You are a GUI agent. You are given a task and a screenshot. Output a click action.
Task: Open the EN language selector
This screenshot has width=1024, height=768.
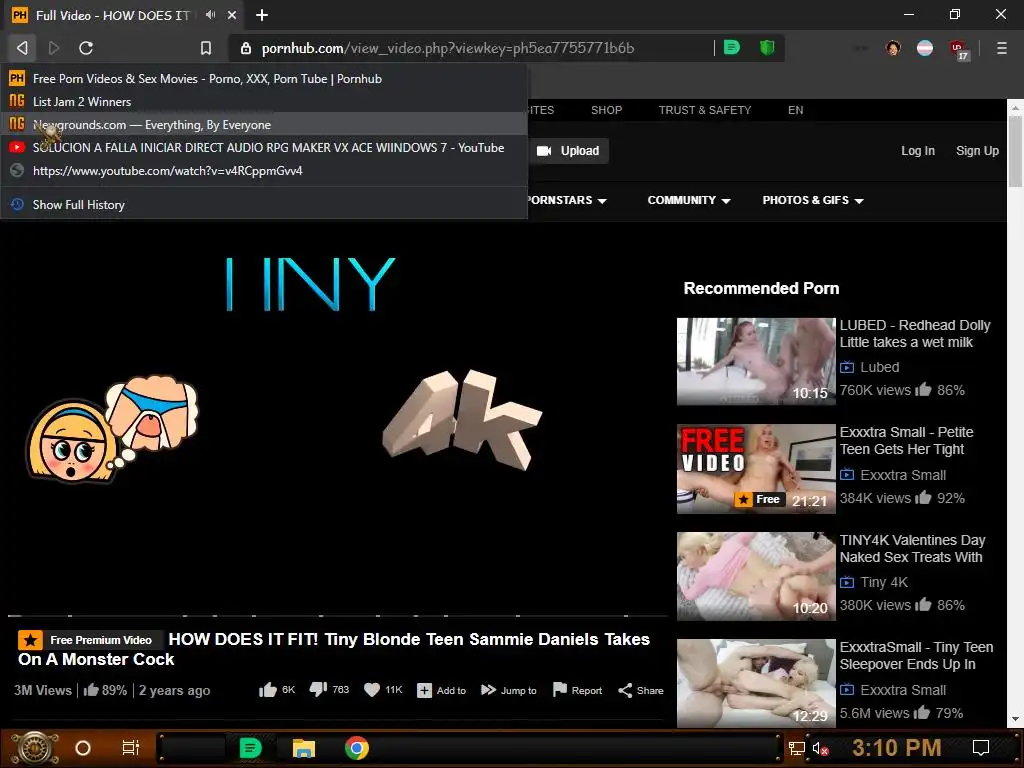[795, 110]
